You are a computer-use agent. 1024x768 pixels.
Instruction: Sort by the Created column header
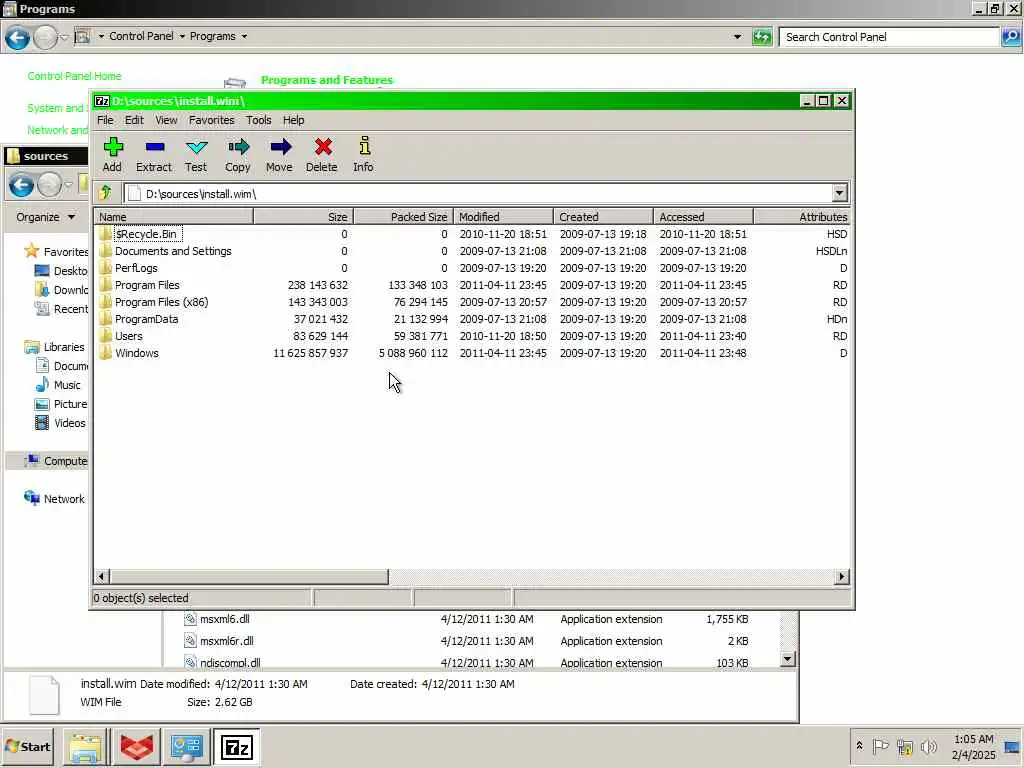[x=603, y=217]
